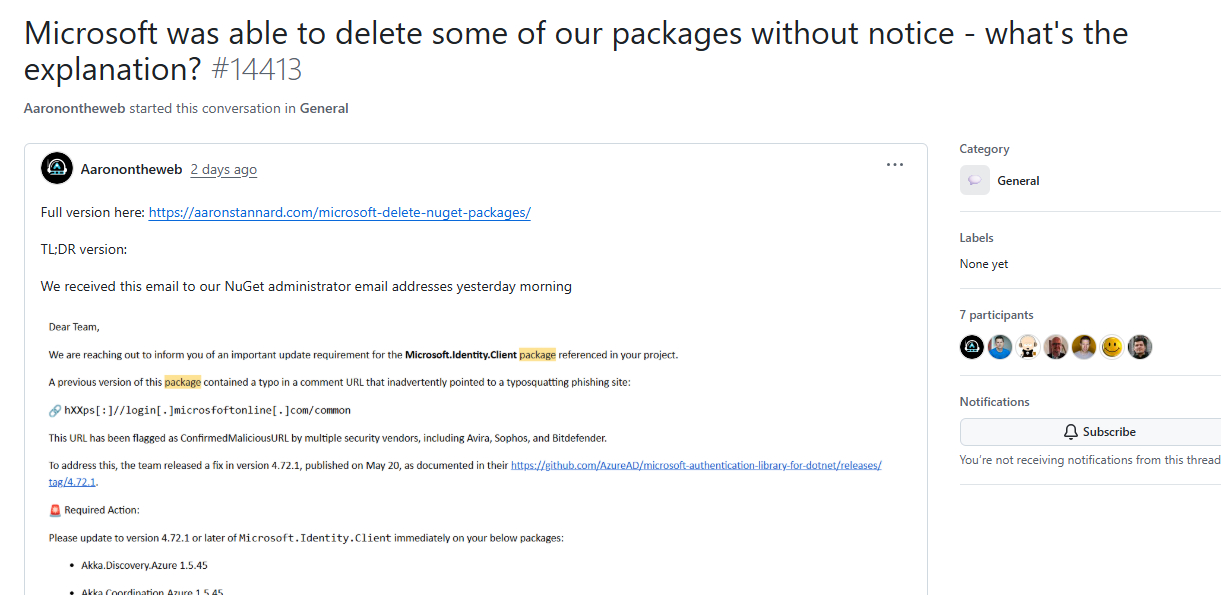Open the General category label in the sidebar
The width and height of the screenshot is (1221, 595).
[x=1018, y=181]
